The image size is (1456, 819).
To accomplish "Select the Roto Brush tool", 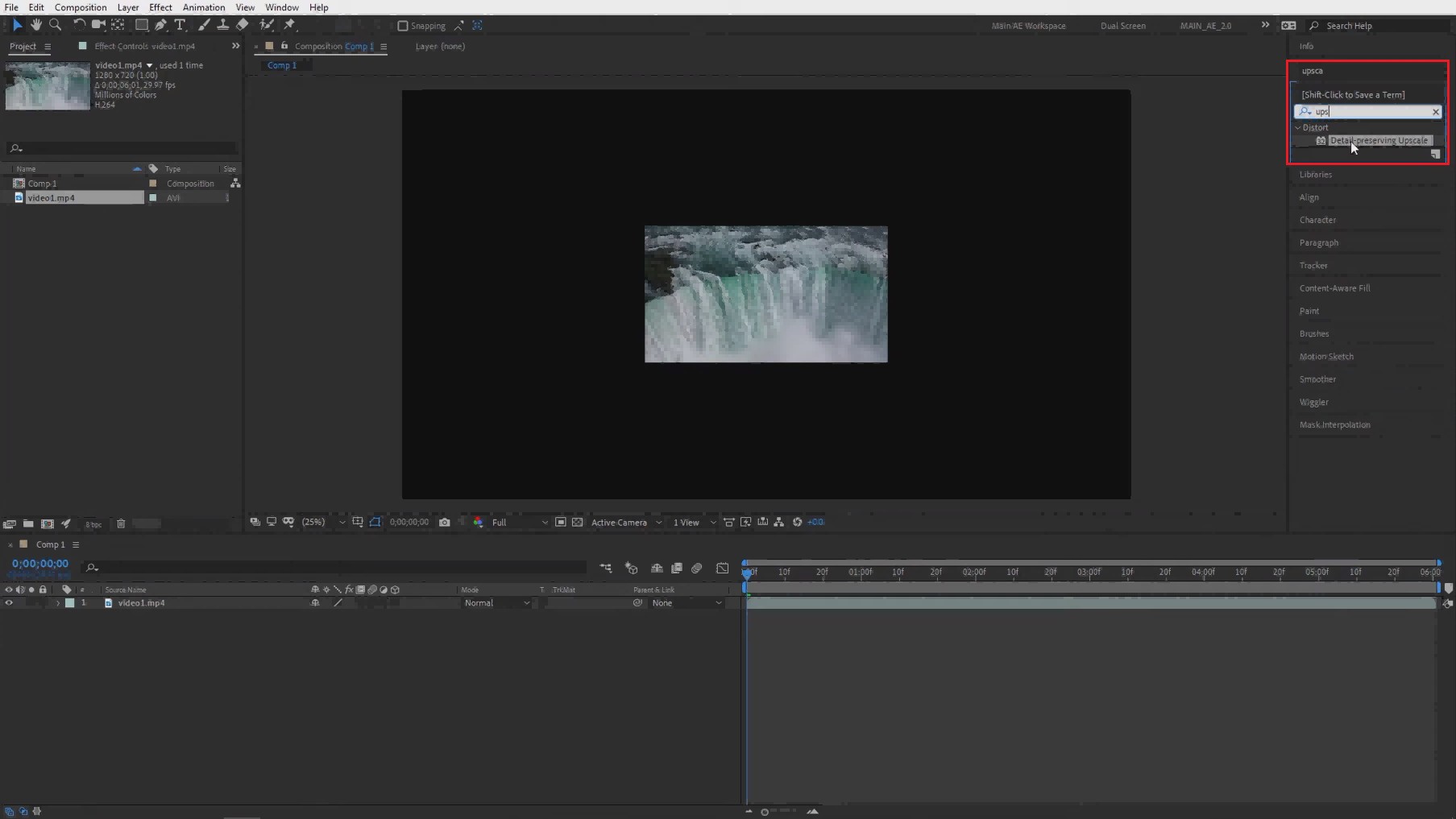I will coord(267,25).
